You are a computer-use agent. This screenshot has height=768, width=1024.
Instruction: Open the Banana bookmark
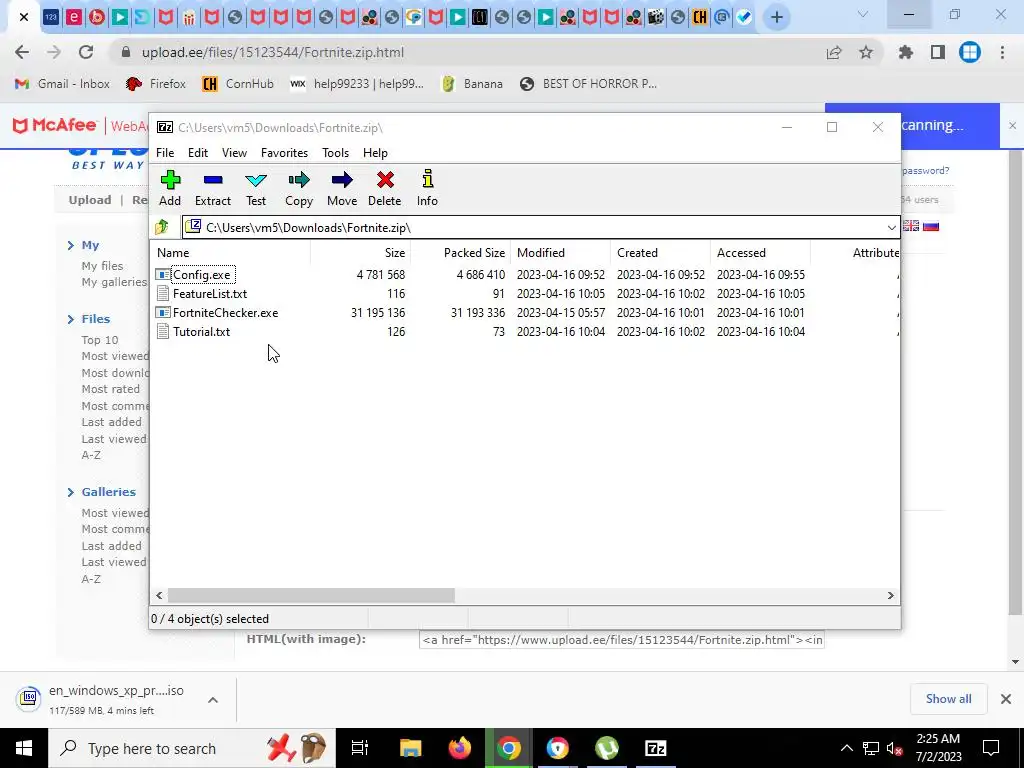coord(473,84)
